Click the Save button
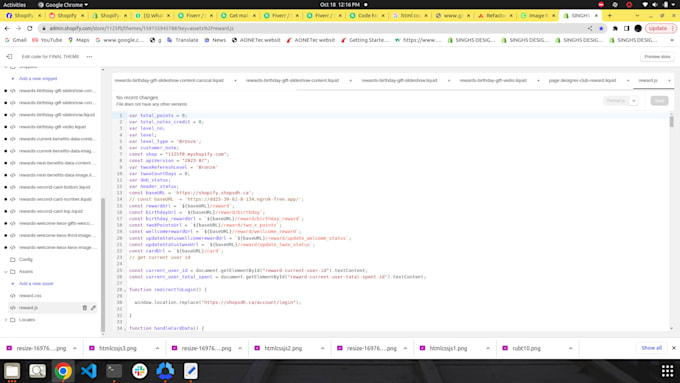680x383 pixels. 659,101
